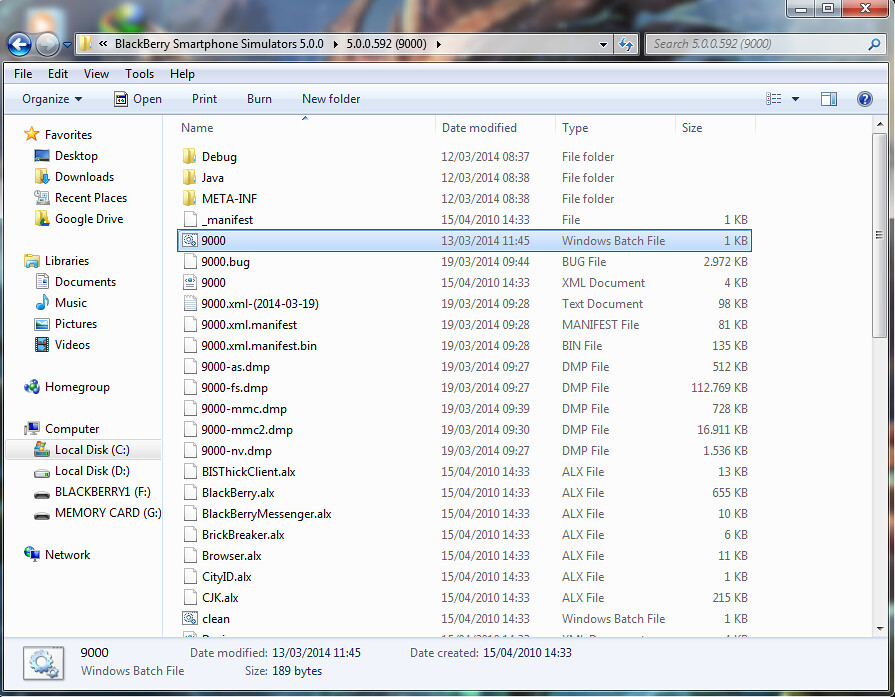
Task: Click the Change your view icon
Action: [773, 99]
